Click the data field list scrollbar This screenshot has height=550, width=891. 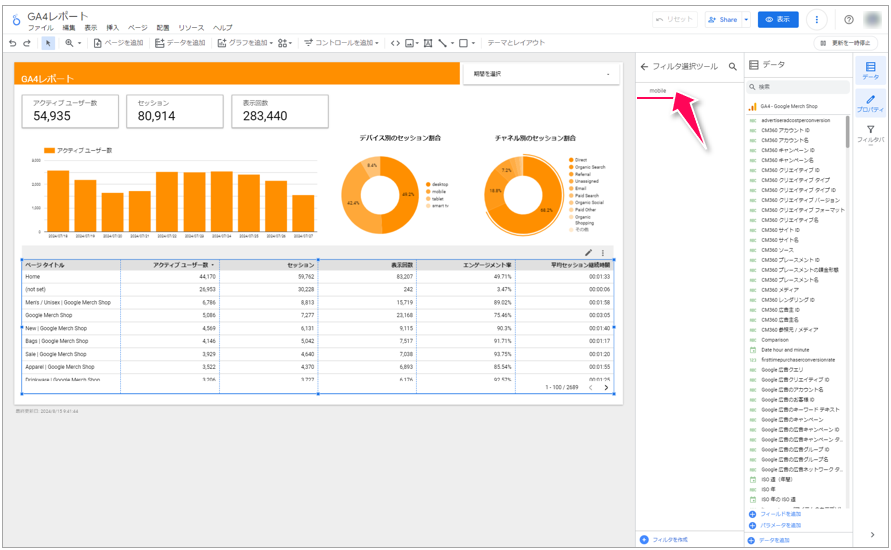coord(847,132)
